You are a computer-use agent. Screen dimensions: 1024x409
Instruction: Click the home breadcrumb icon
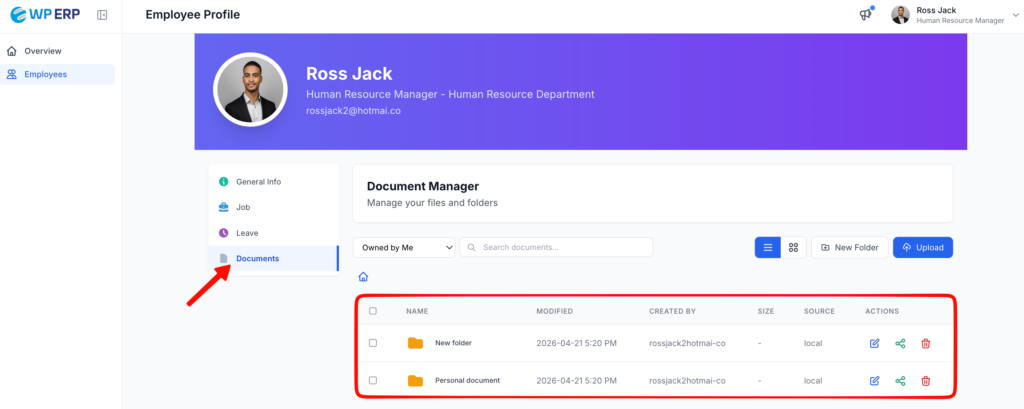pyautogui.click(x=363, y=277)
